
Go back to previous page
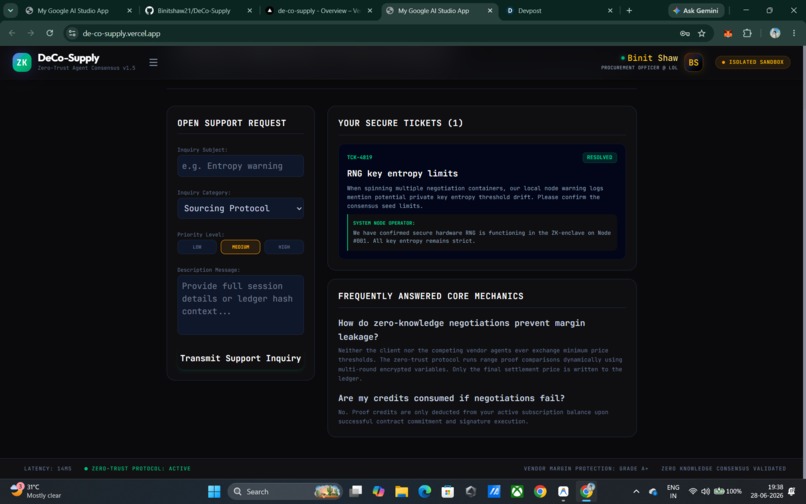pos(12,33)
